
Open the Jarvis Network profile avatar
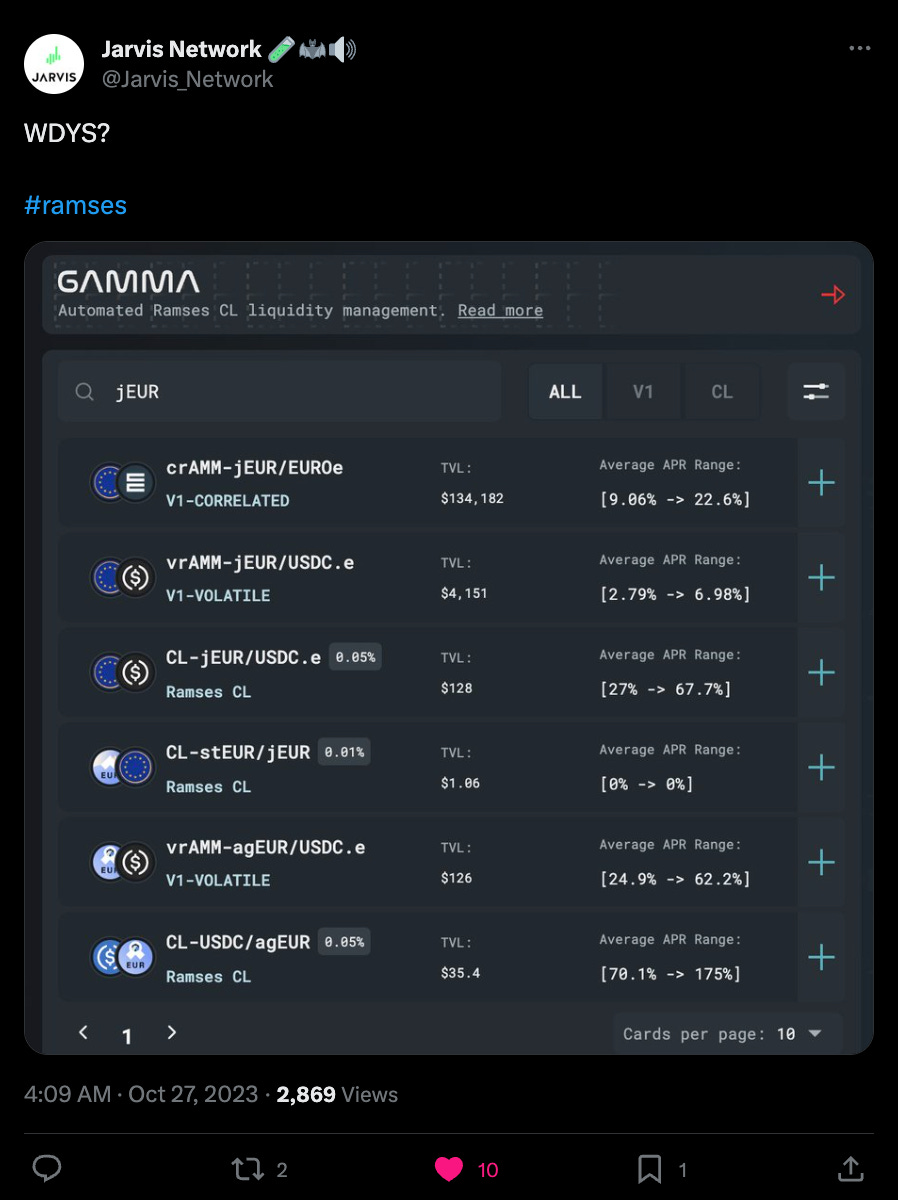click(54, 64)
